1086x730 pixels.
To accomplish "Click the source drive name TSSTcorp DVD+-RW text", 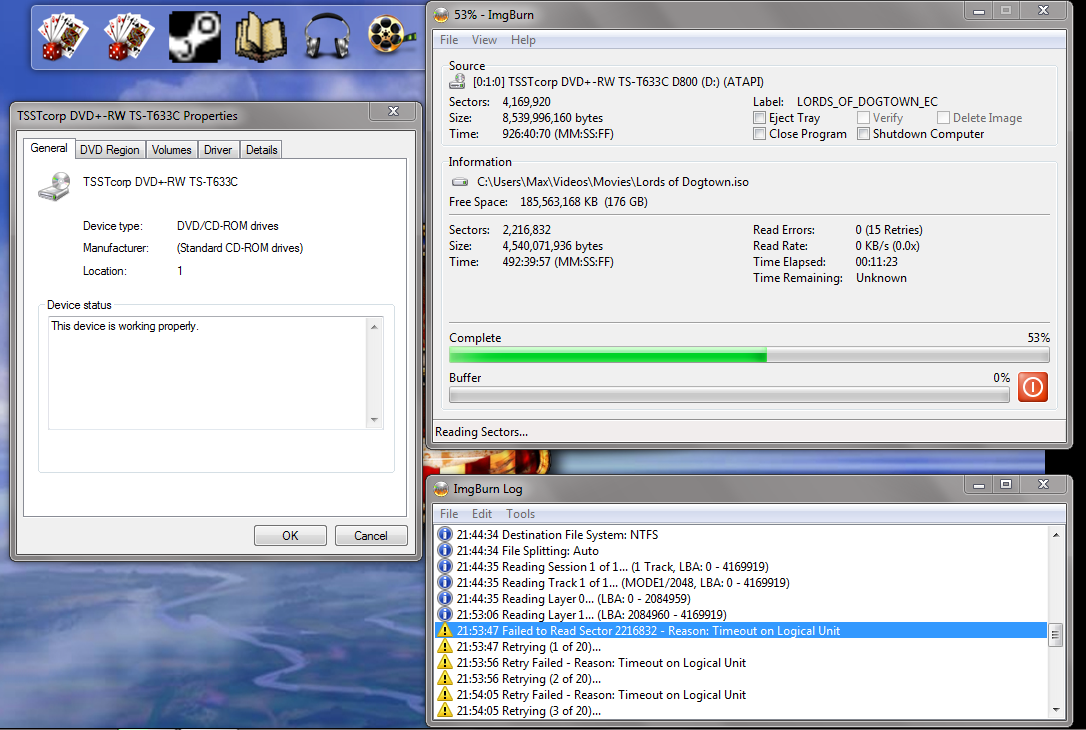I will (x=618, y=82).
